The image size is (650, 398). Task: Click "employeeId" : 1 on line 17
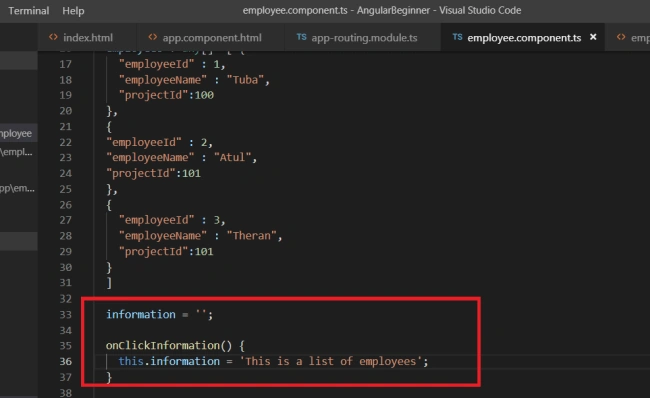(170, 64)
